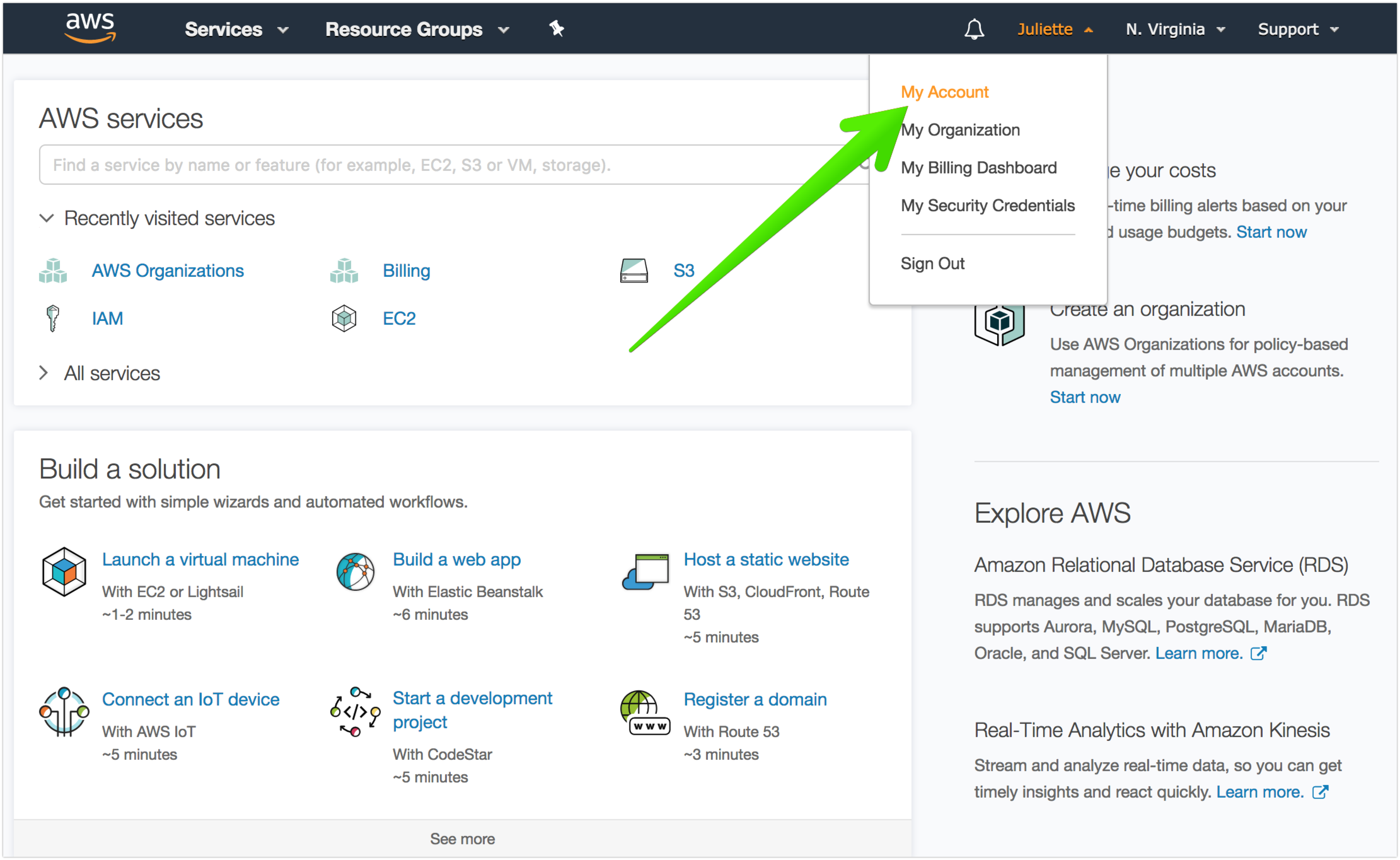Open the notifications bell icon
The width and height of the screenshot is (1400, 860).
point(974,29)
